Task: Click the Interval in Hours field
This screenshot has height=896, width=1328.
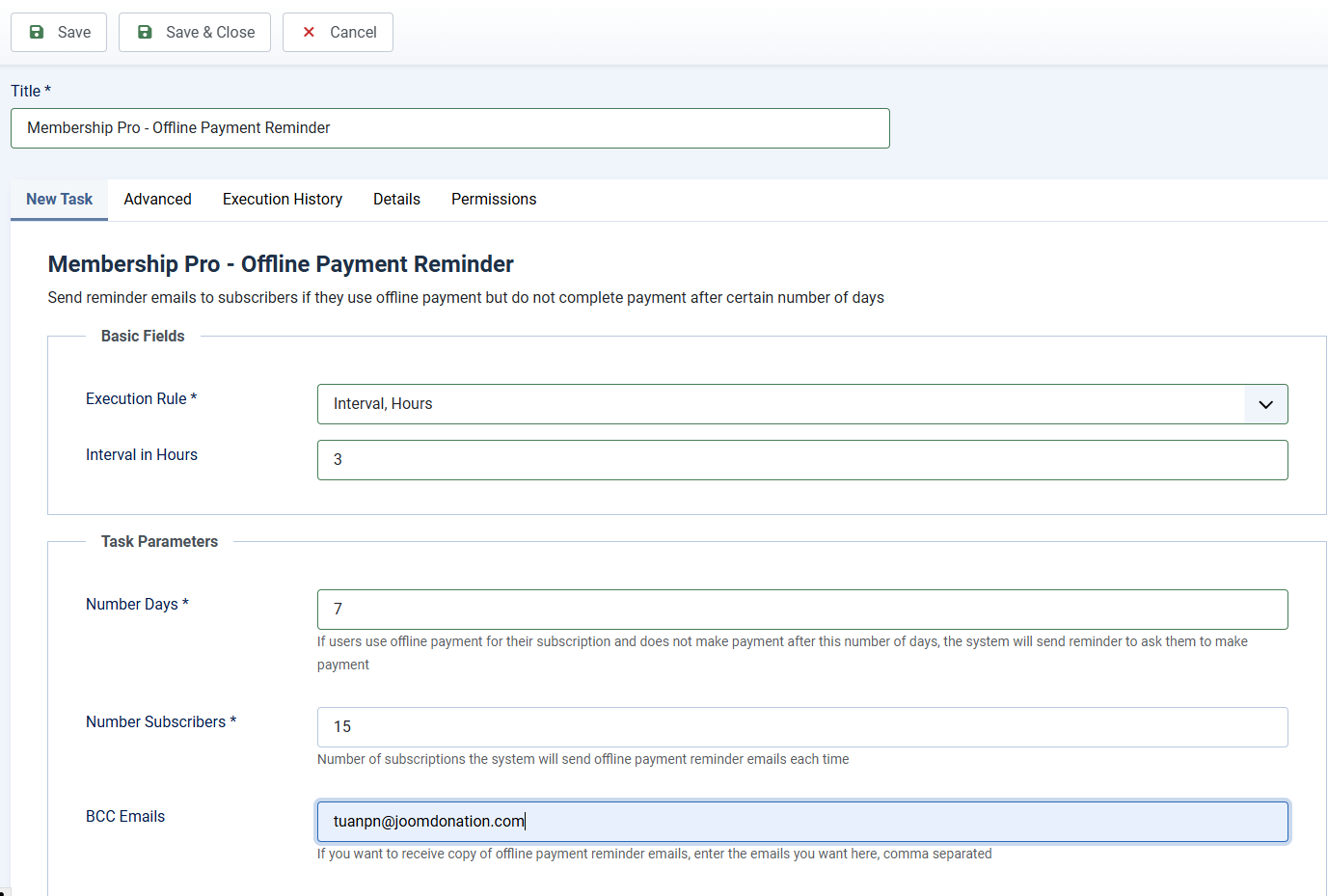Action: (x=802, y=460)
